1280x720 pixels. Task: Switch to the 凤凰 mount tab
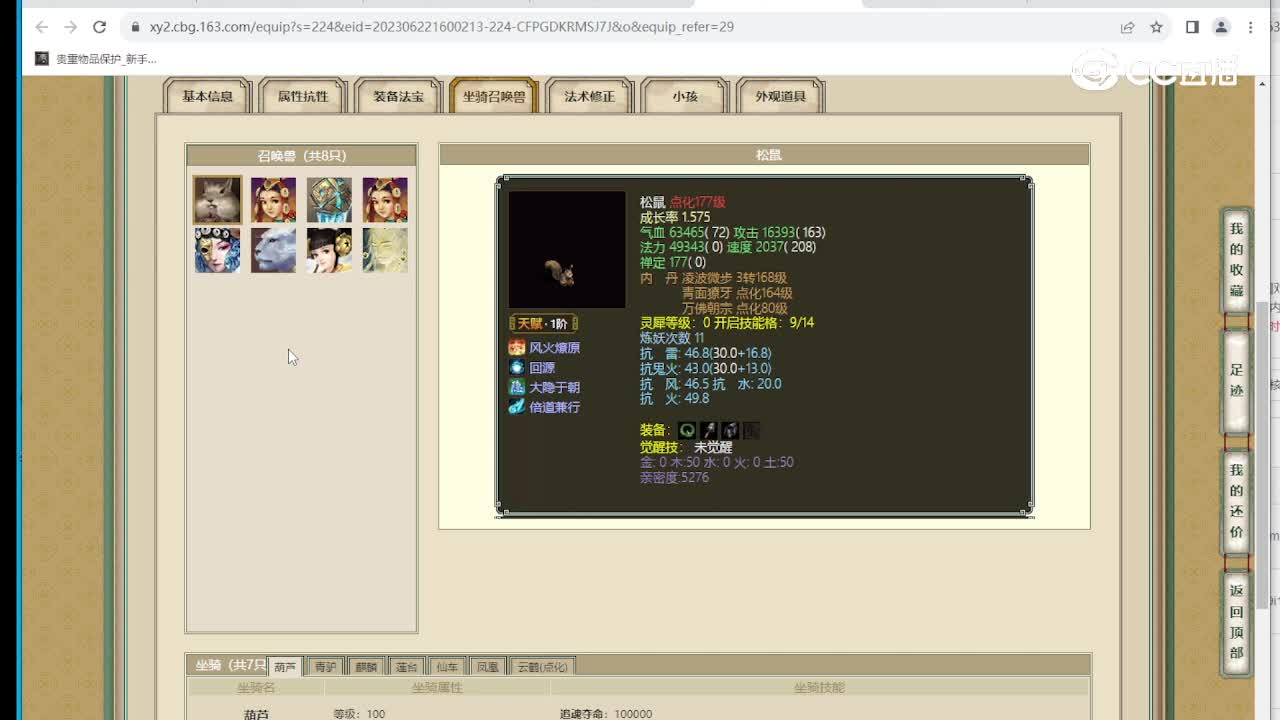487,666
